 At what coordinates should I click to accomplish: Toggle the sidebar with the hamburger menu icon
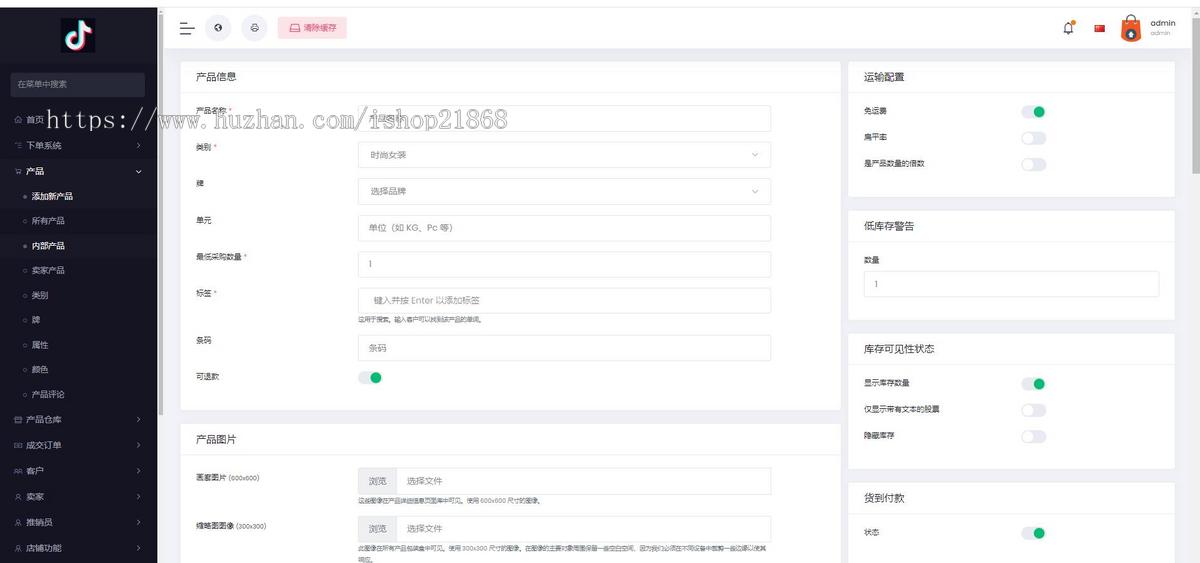(x=187, y=28)
